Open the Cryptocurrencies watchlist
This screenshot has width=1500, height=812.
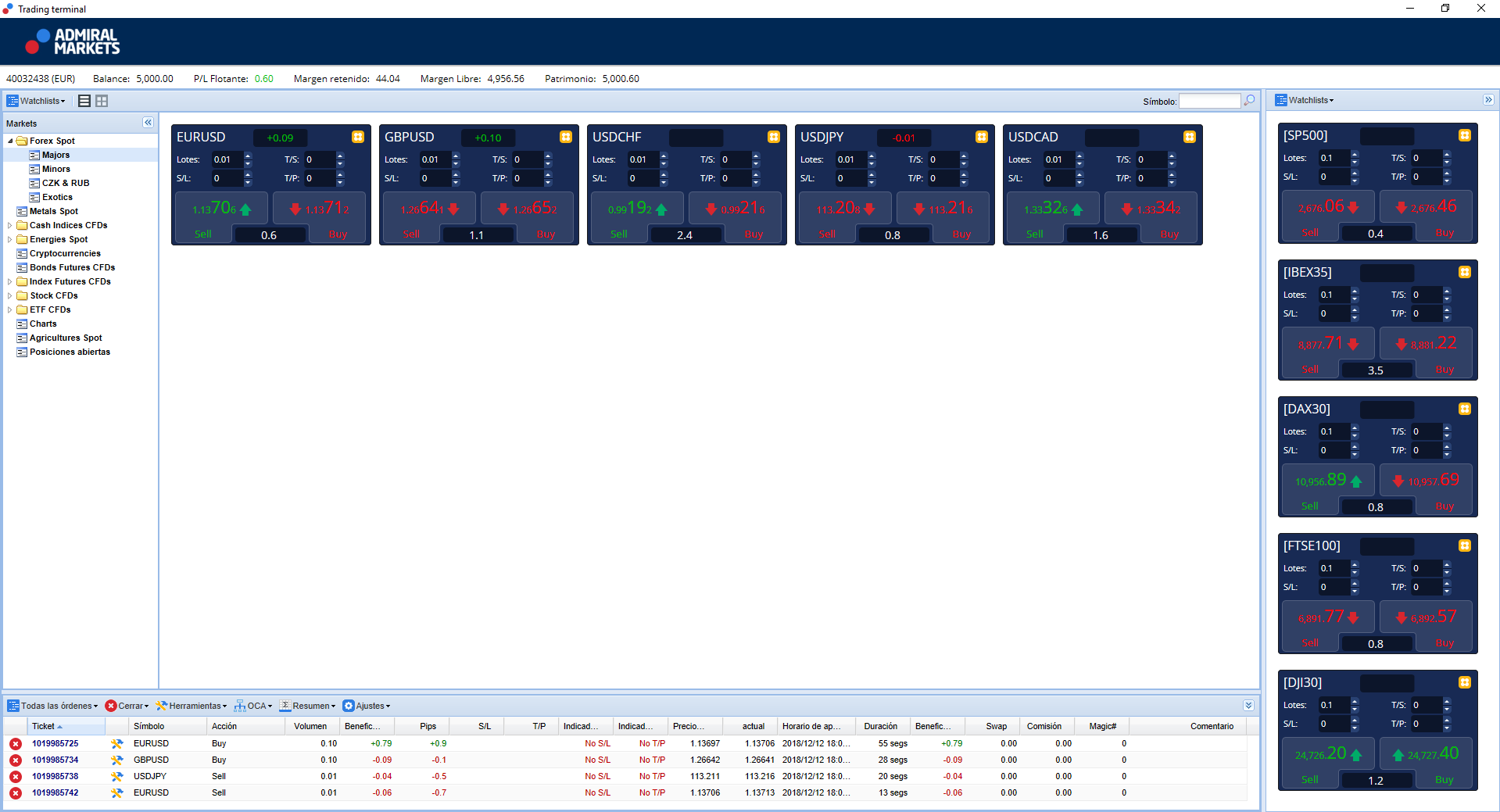click(x=65, y=254)
